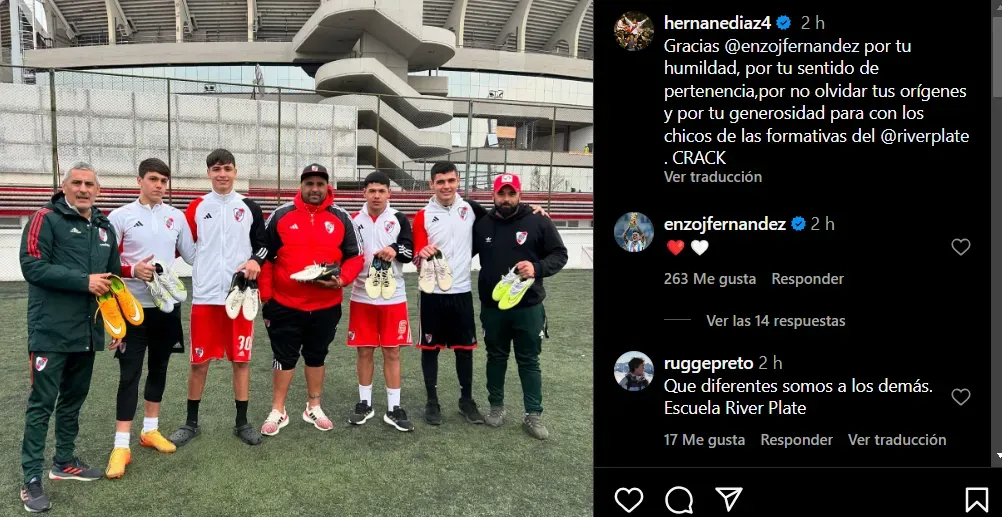Like the post with the heart icon
1002x517 pixels.
point(629,500)
